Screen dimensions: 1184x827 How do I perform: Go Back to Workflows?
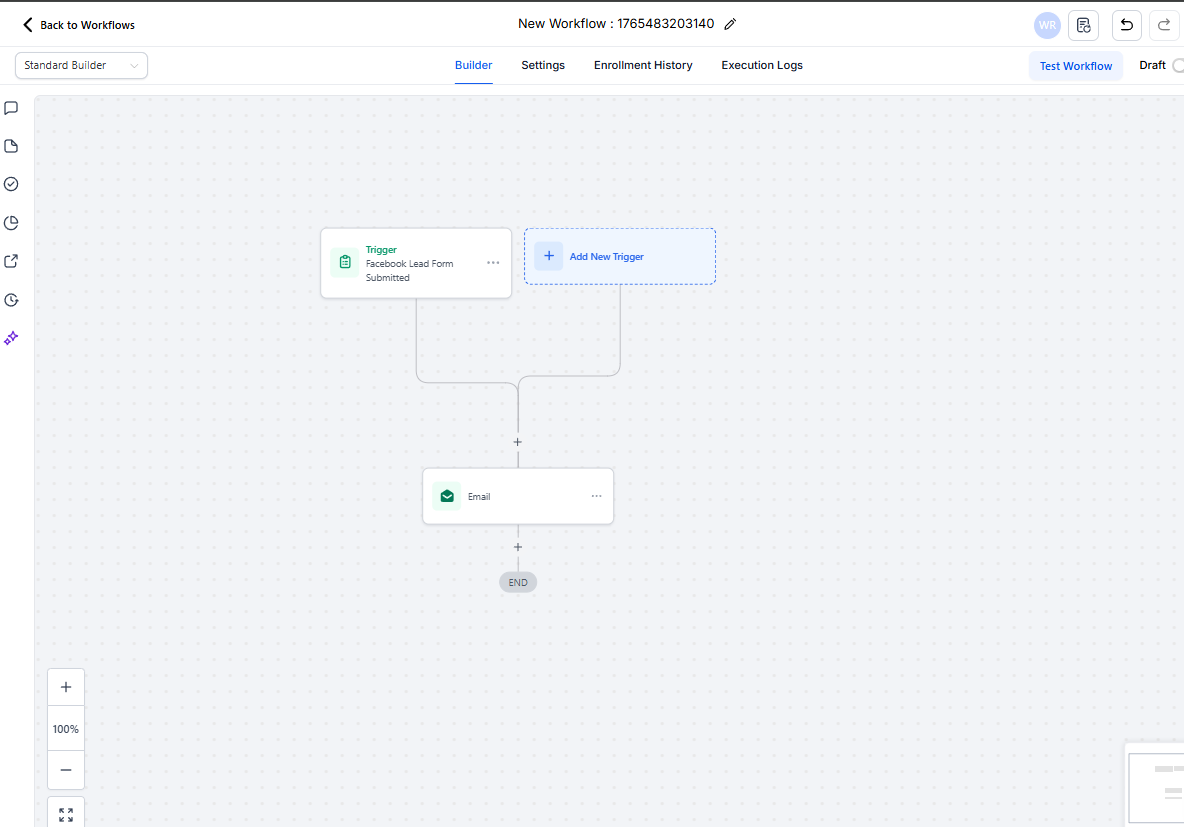click(79, 25)
